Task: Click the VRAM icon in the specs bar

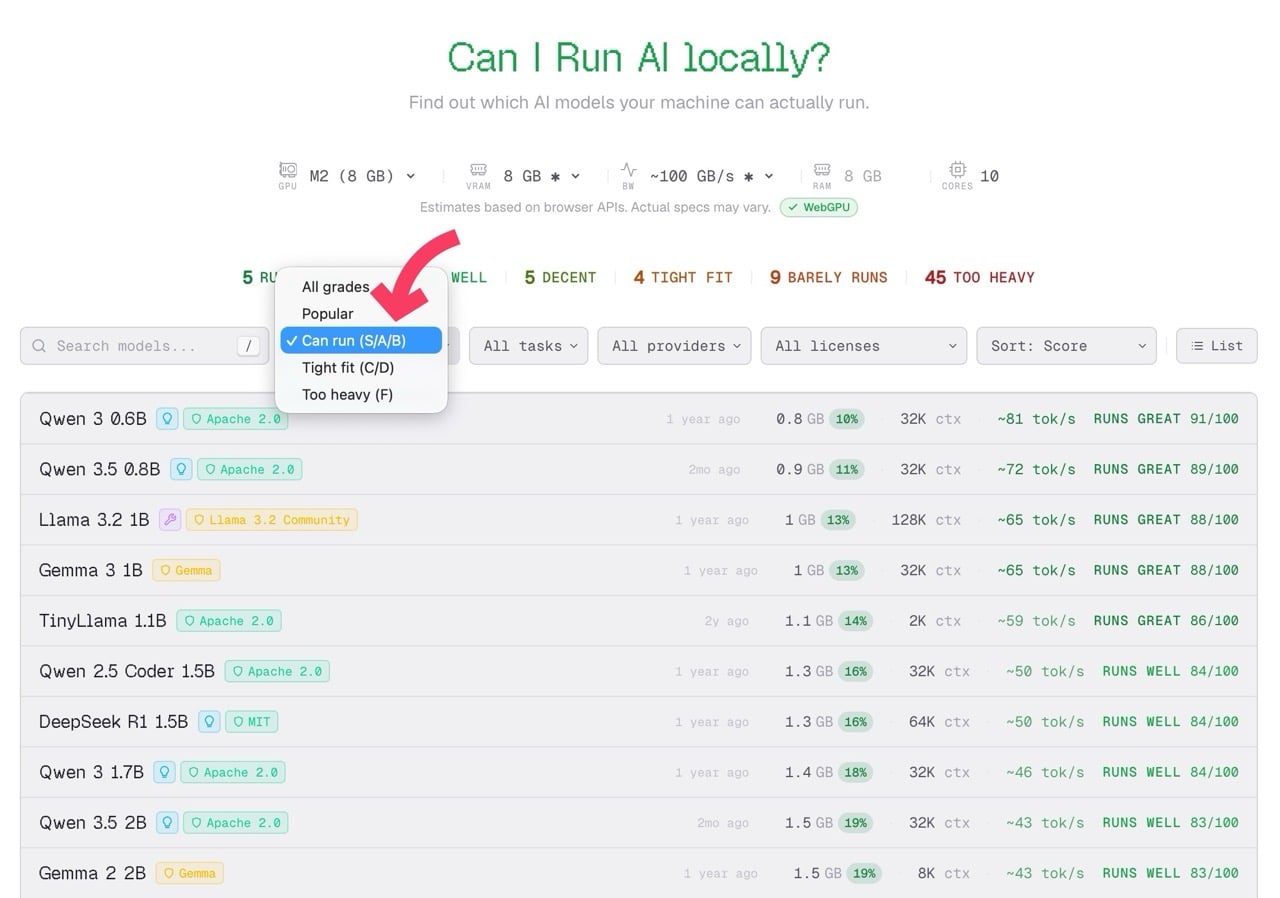Action: click(x=478, y=173)
